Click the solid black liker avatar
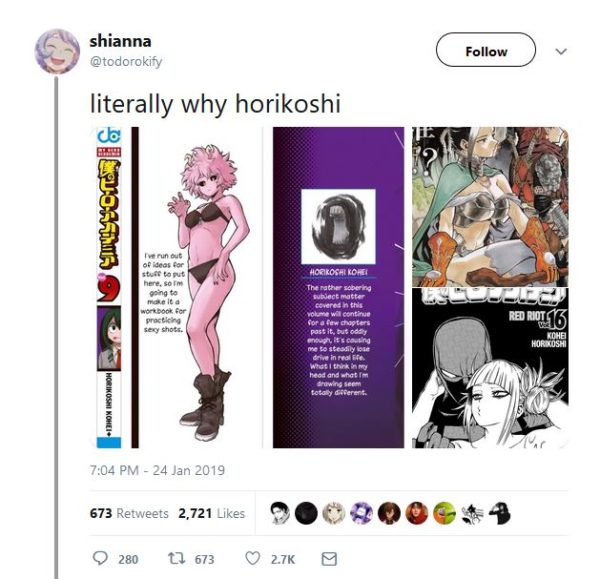600x579 pixels. (306, 513)
